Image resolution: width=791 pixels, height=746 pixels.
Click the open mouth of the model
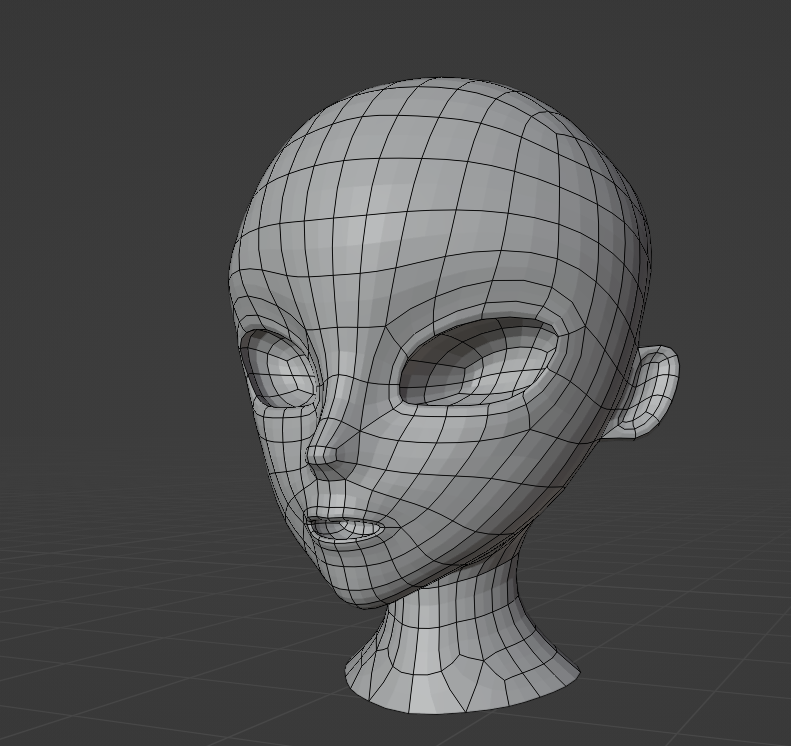[345, 526]
